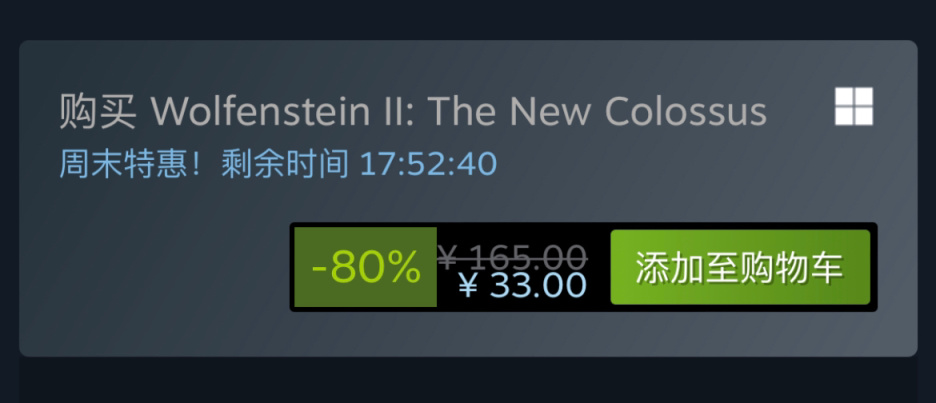The image size is (936, 403).
Task: Add Wolfenstein II to cart via 添加至购物车
Action: pyautogui.click(x=740, y=267)
